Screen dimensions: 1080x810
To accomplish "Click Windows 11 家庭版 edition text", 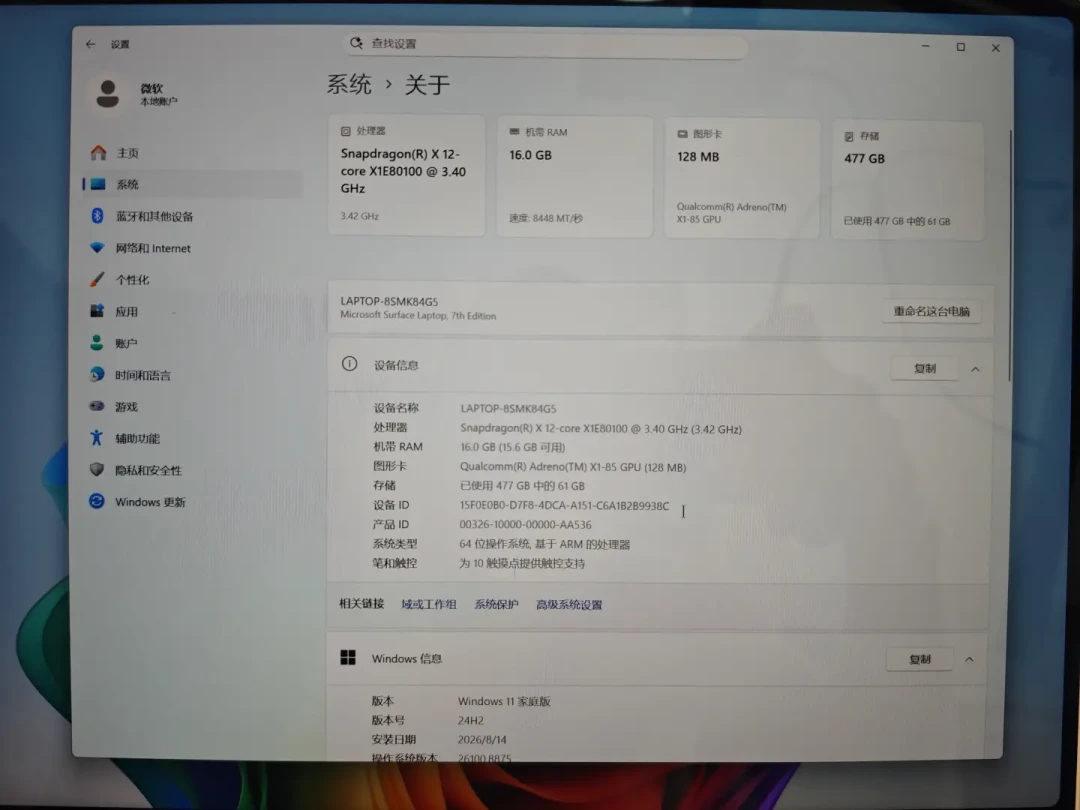I will (504, 701).
